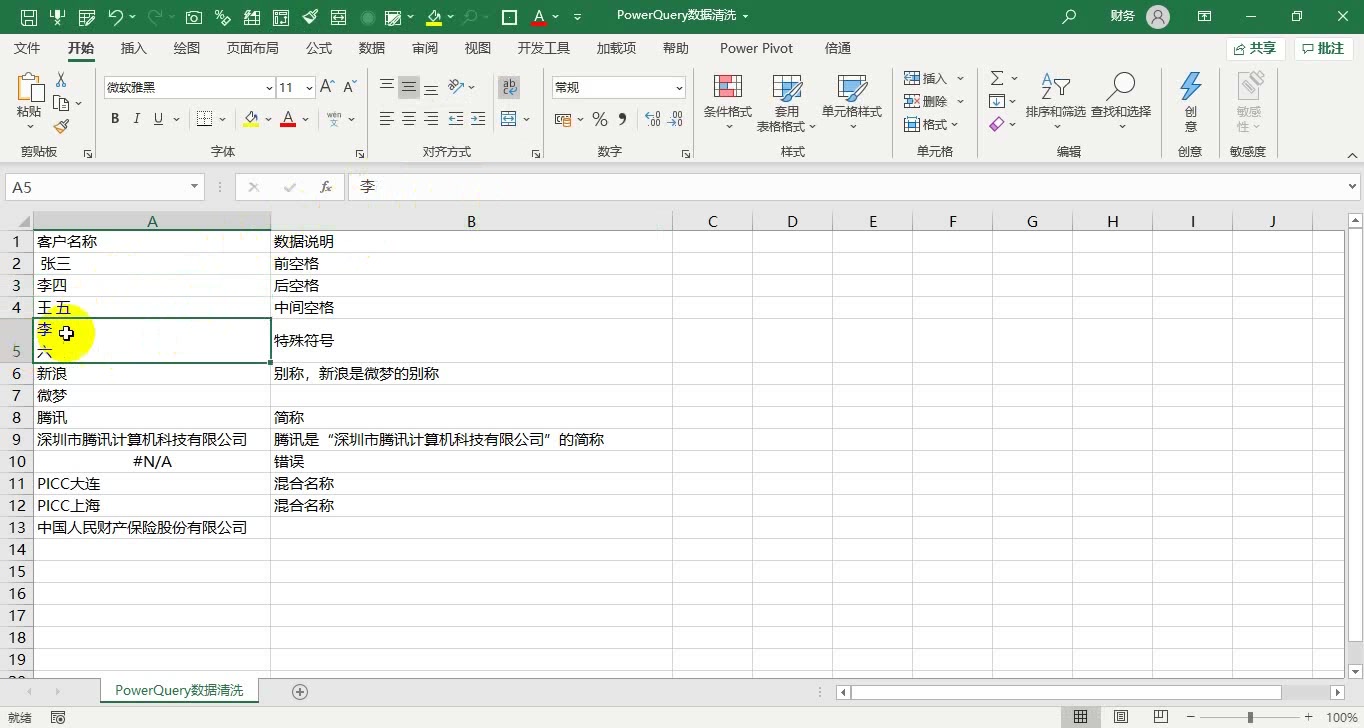Open Conditional Formatting (条件格式)
This screenshot has width=1364, height=728.
[x=728, y=101]
